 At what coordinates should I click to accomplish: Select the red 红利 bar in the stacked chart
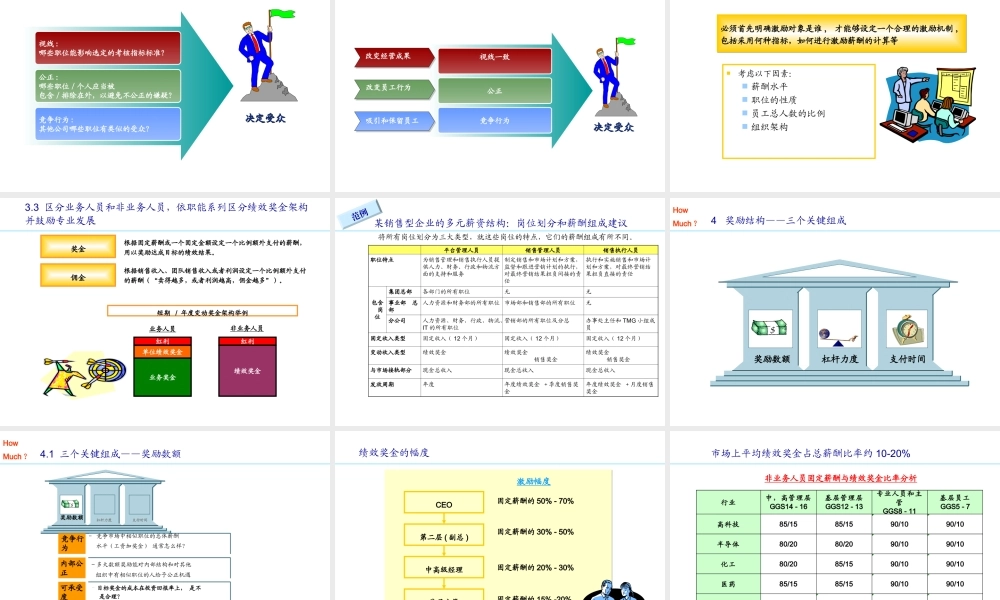(x=162, y=341)
